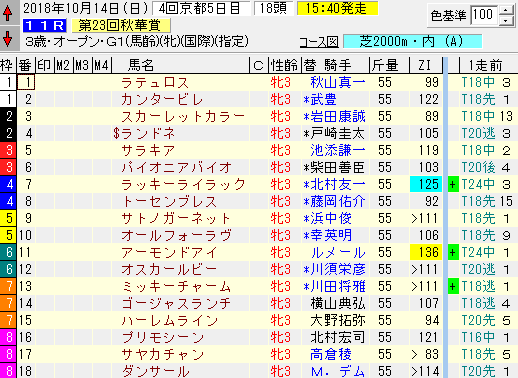
Task: Click the 1走前 column header
Action: tap(485, 65)
